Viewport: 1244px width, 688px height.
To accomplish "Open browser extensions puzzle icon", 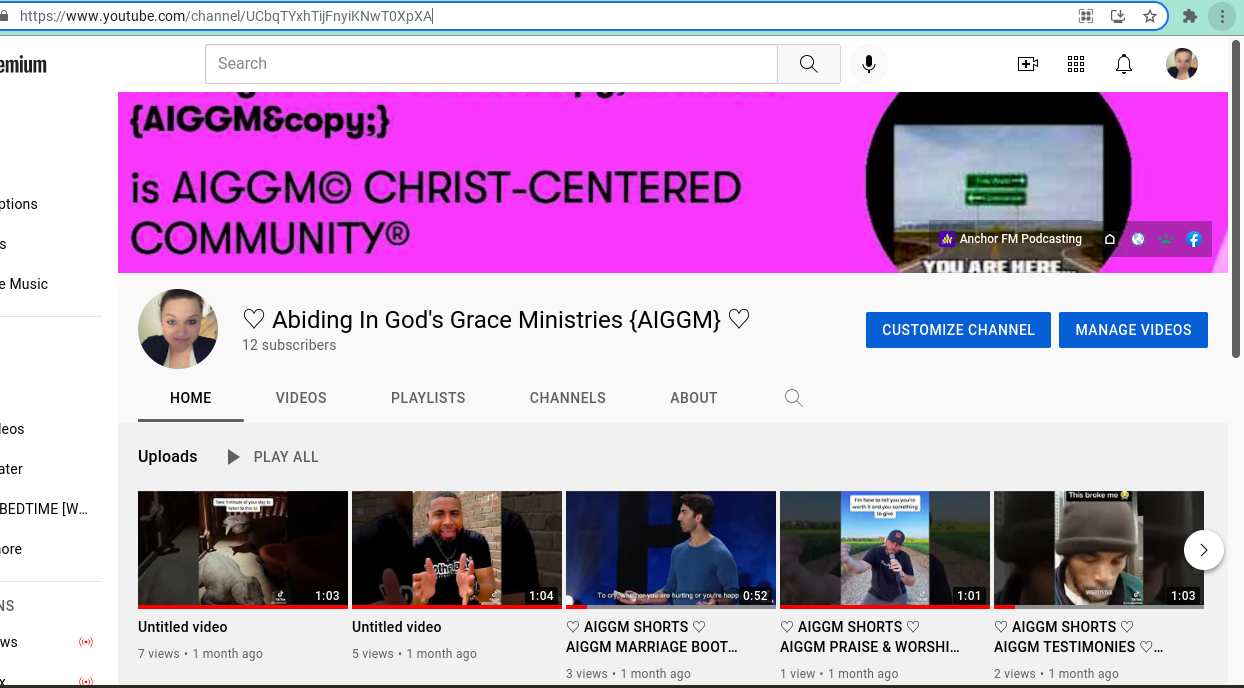I will (x=1189, y=16).
